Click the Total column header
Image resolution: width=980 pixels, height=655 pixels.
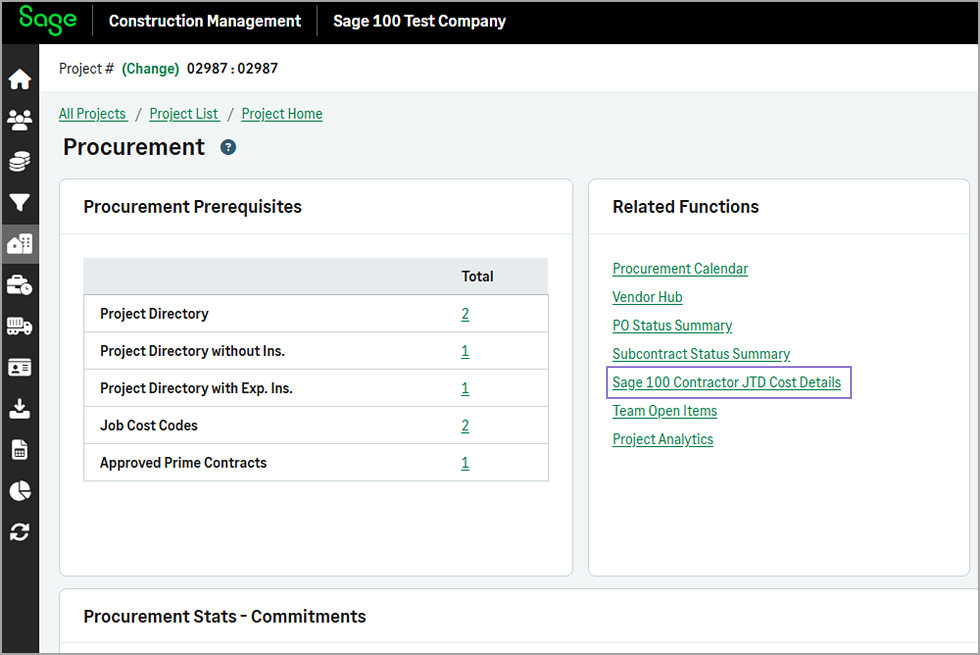pos(477,276)
